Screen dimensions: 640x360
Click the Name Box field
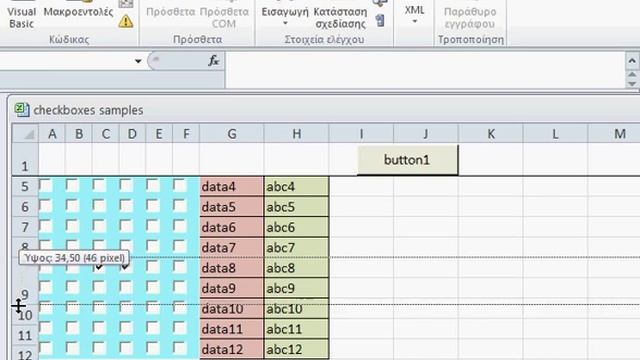click(66, 61)
